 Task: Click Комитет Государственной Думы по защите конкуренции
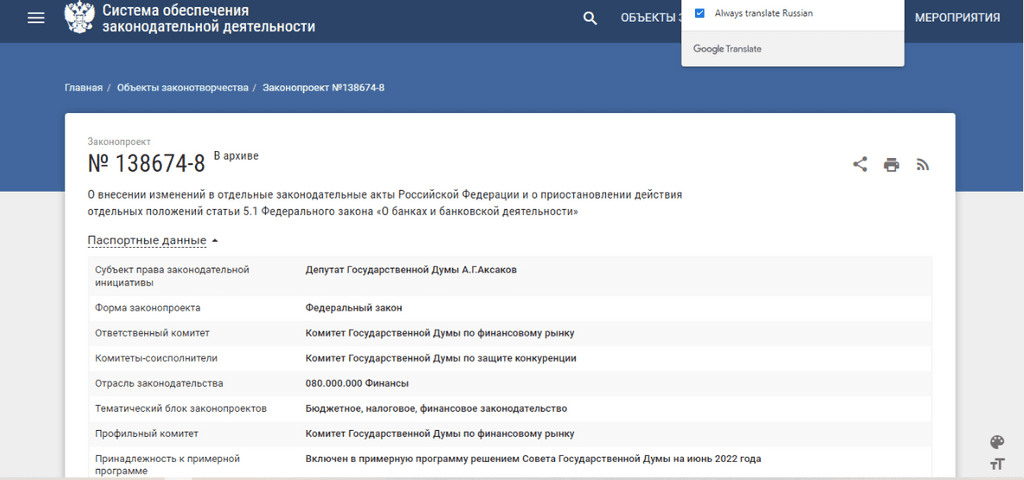click(441, 359)
